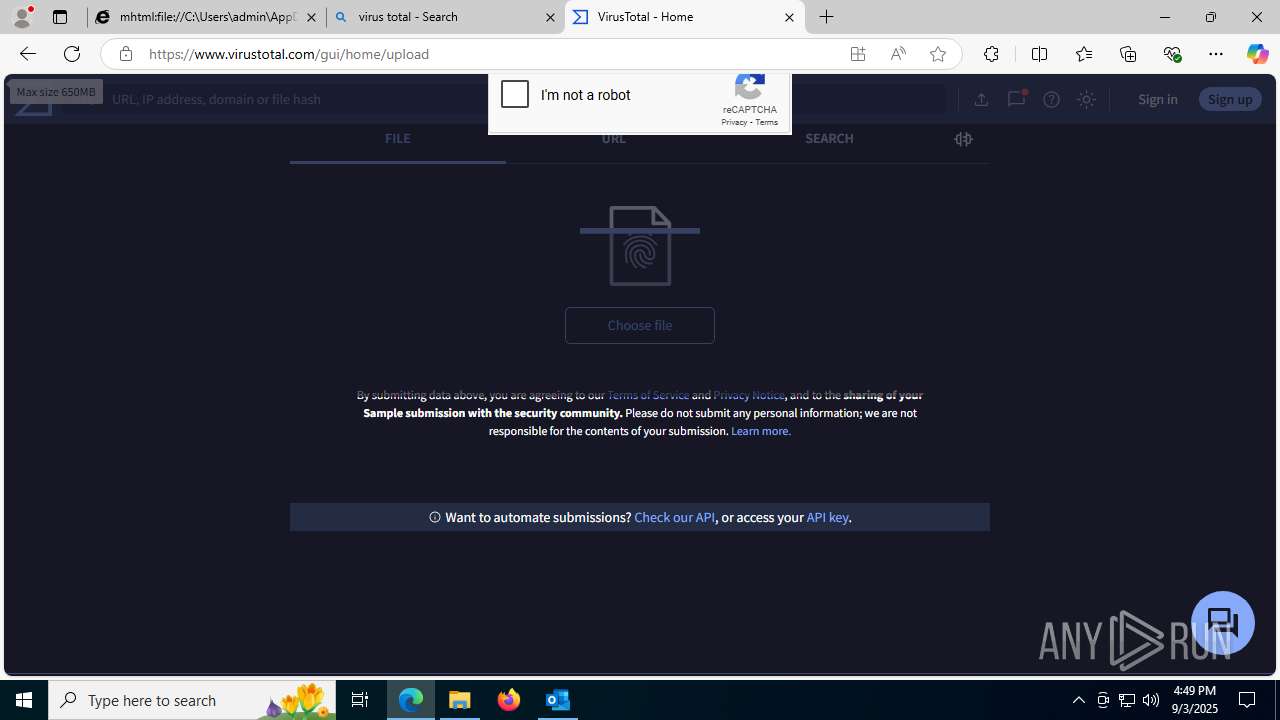Close the VirusTotal - Home tab
The height and width of the screenshot is (720, 1280).
click(x=789, y=17)
